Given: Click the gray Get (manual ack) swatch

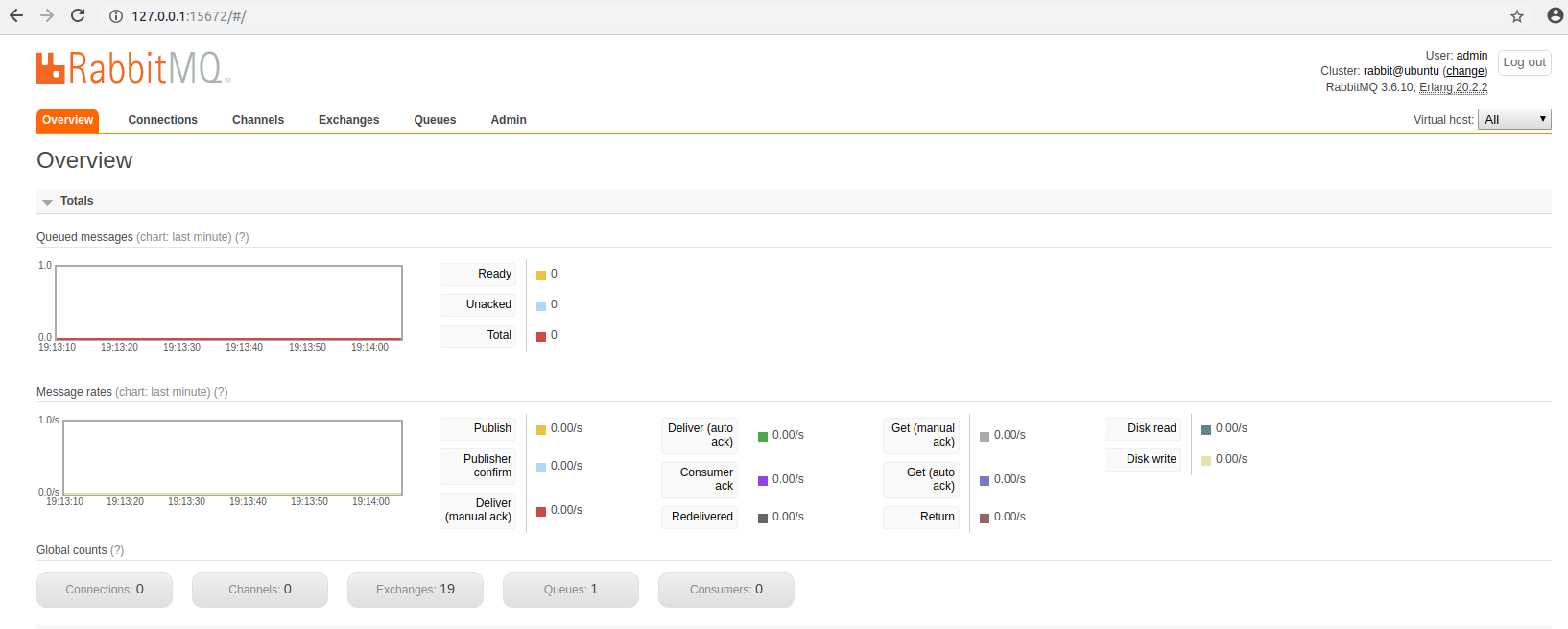Looking at the screenshot, I should 985,437.
